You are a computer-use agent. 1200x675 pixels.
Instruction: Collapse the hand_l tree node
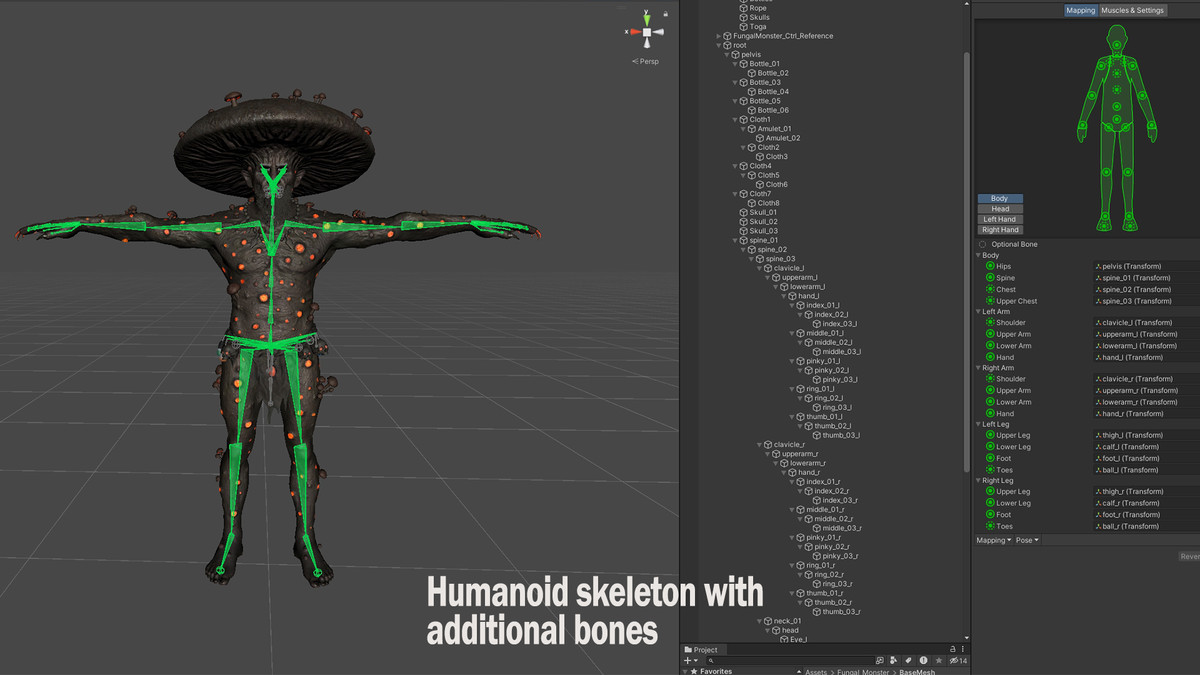click(x=783, y=296)
